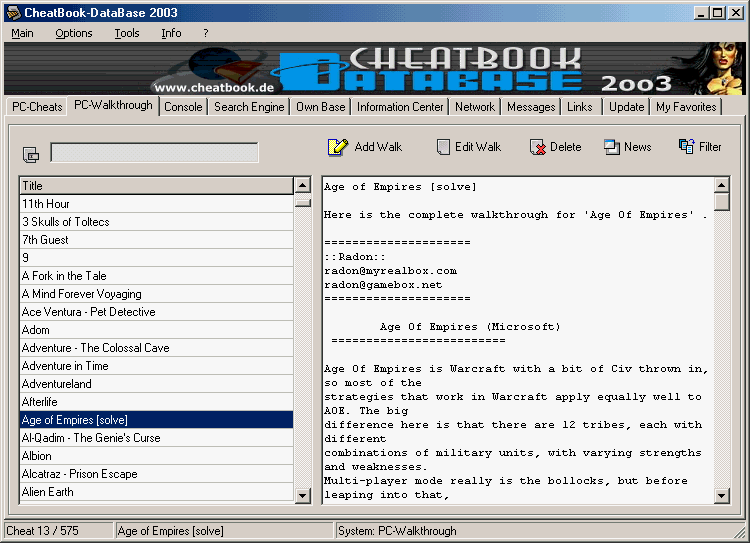Click the title list scrollbar thumb
The image size is (750, 543).
tap(302, 201)
